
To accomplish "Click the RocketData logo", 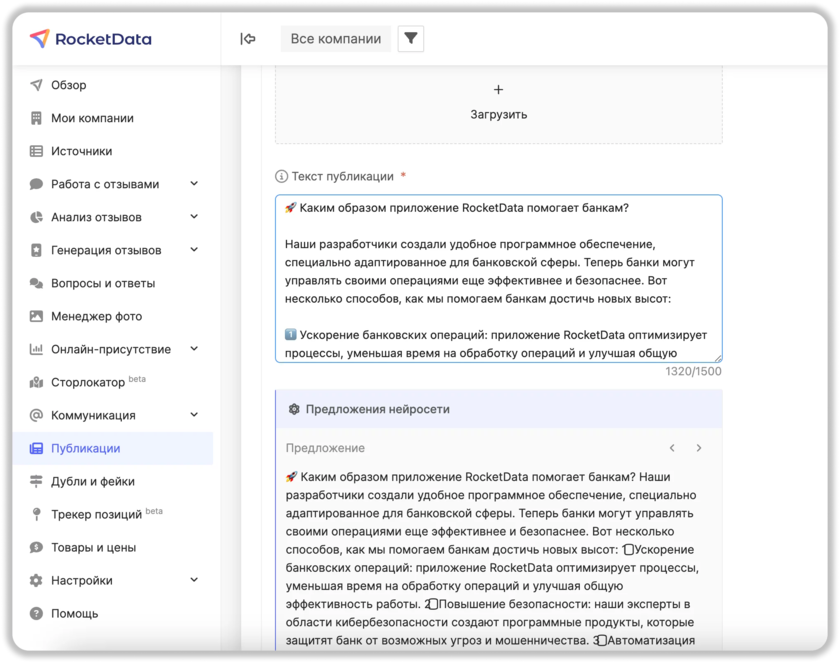I will [x=91, y=39].
